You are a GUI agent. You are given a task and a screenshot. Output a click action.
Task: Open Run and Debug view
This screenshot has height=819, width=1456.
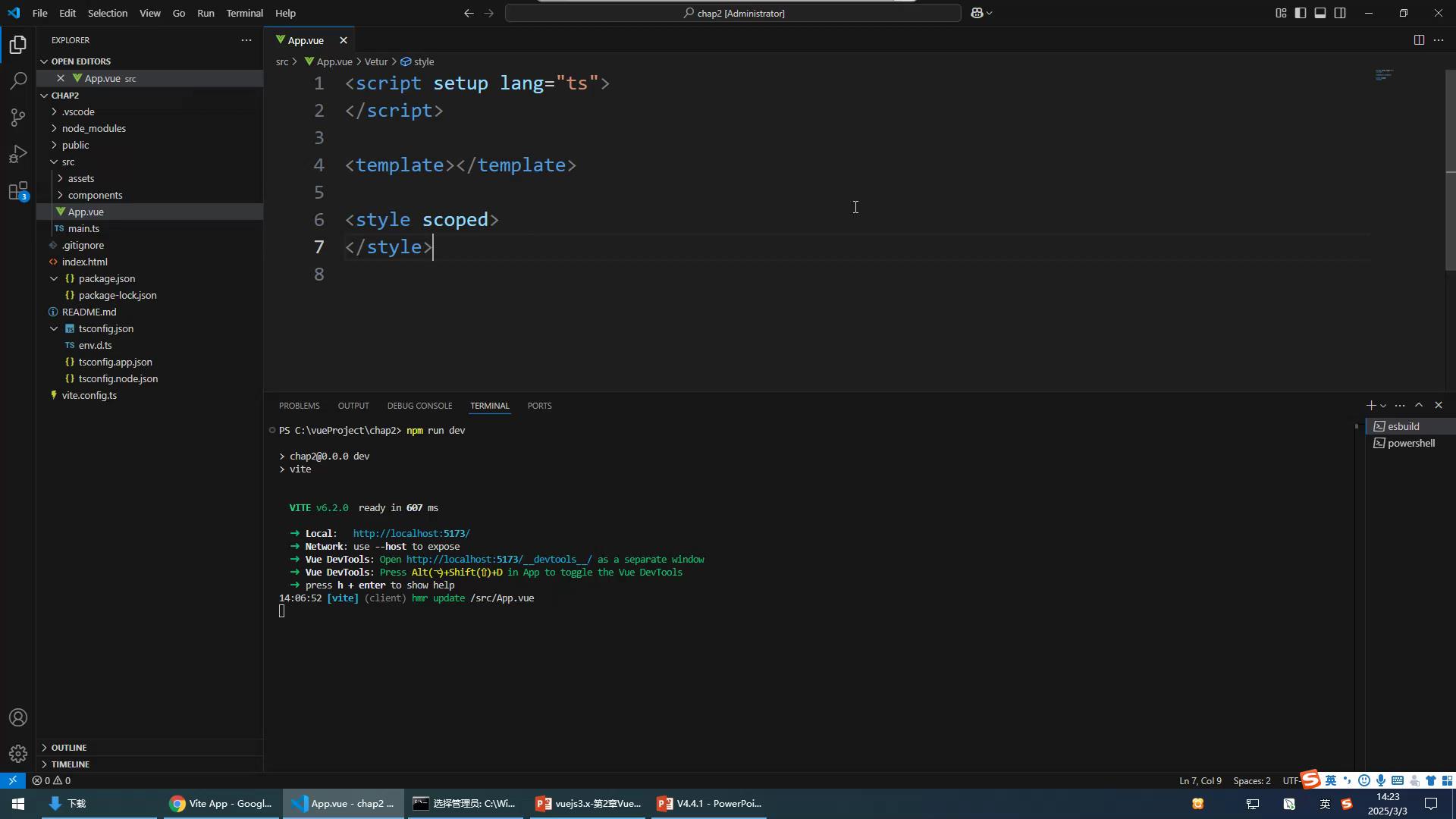click(x=18, y=154)
